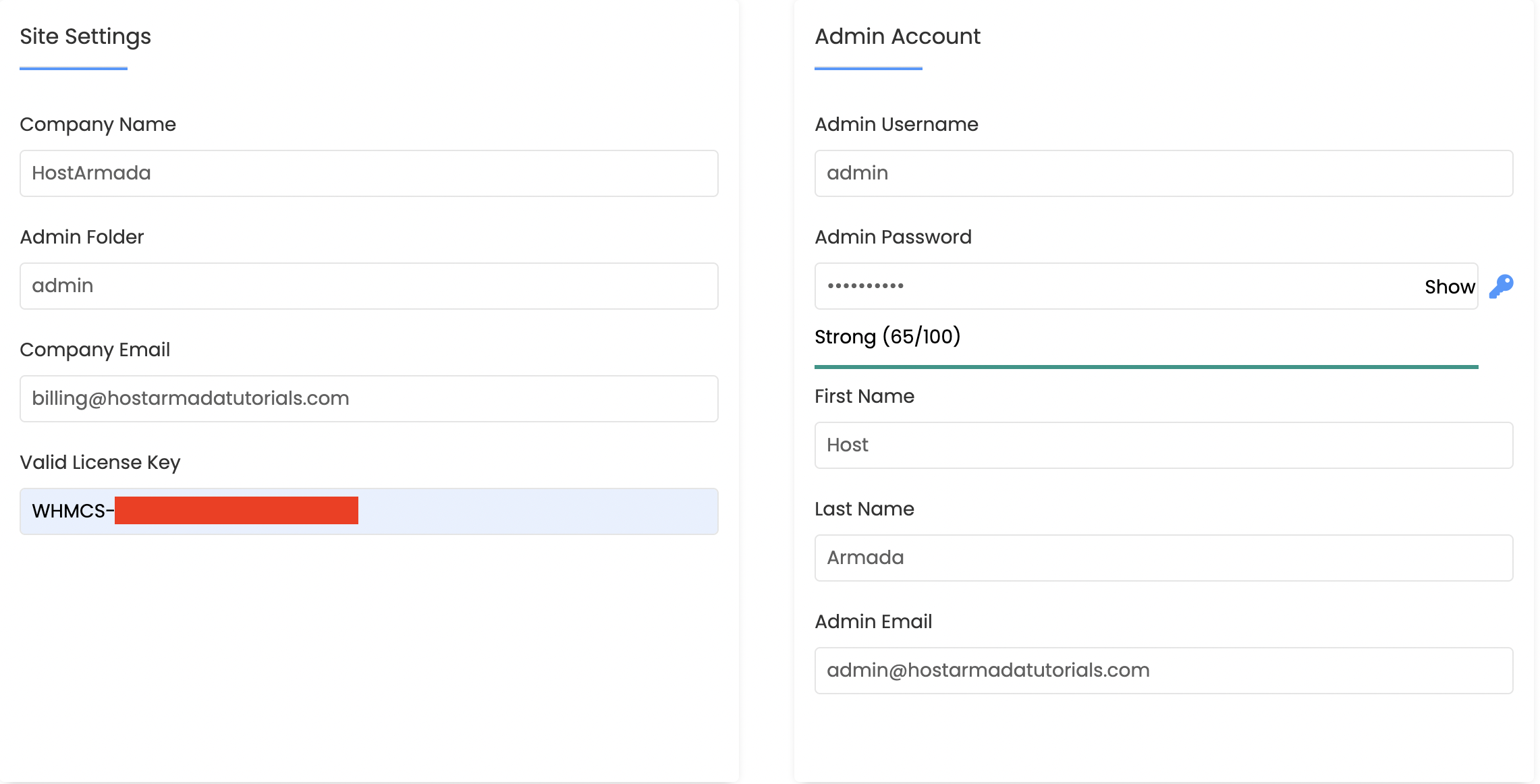The height and width of the screenshot is (784, 1540).
Task: Focus the Admin Email input field
Action: tap(1163, 671)
